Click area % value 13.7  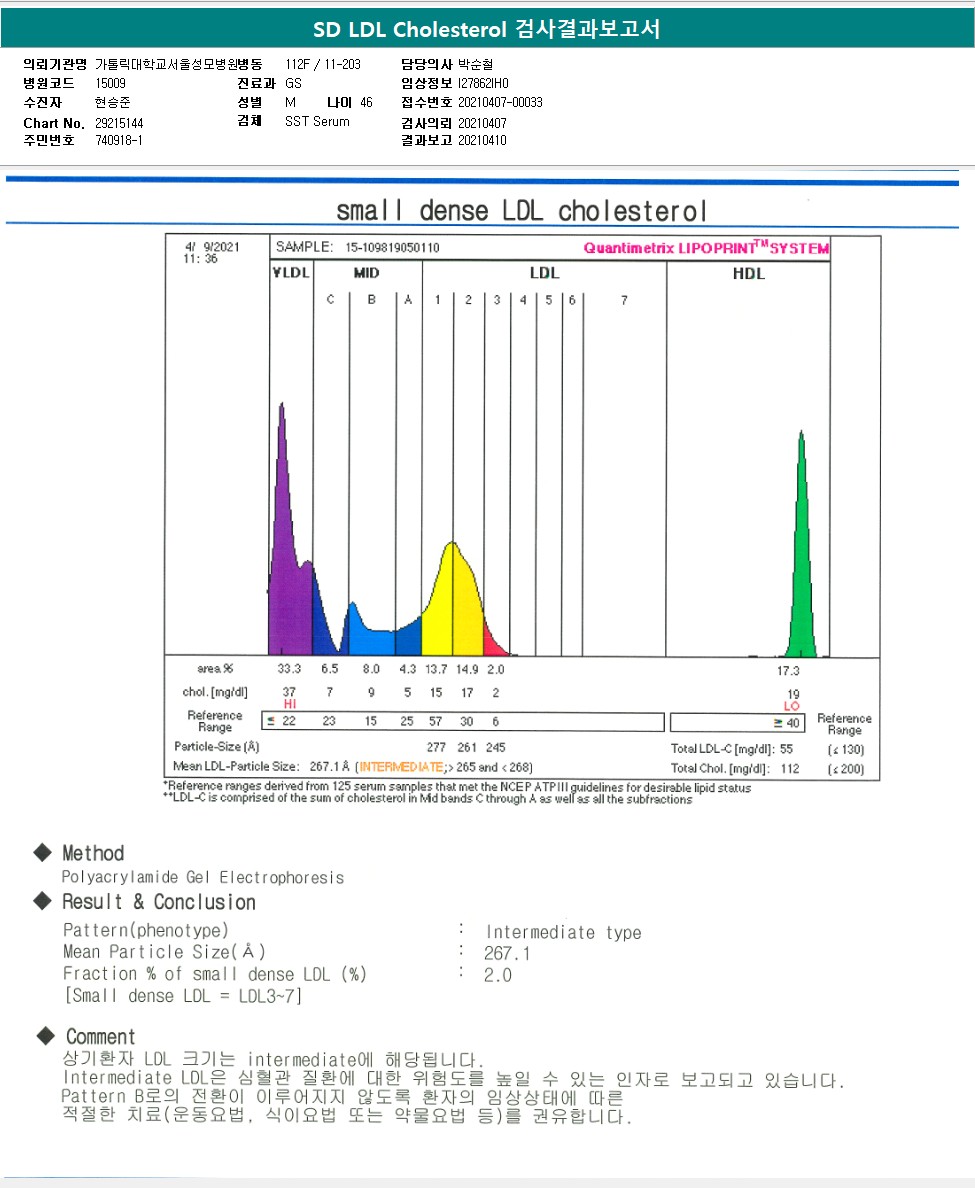click(x=436, y=669)
